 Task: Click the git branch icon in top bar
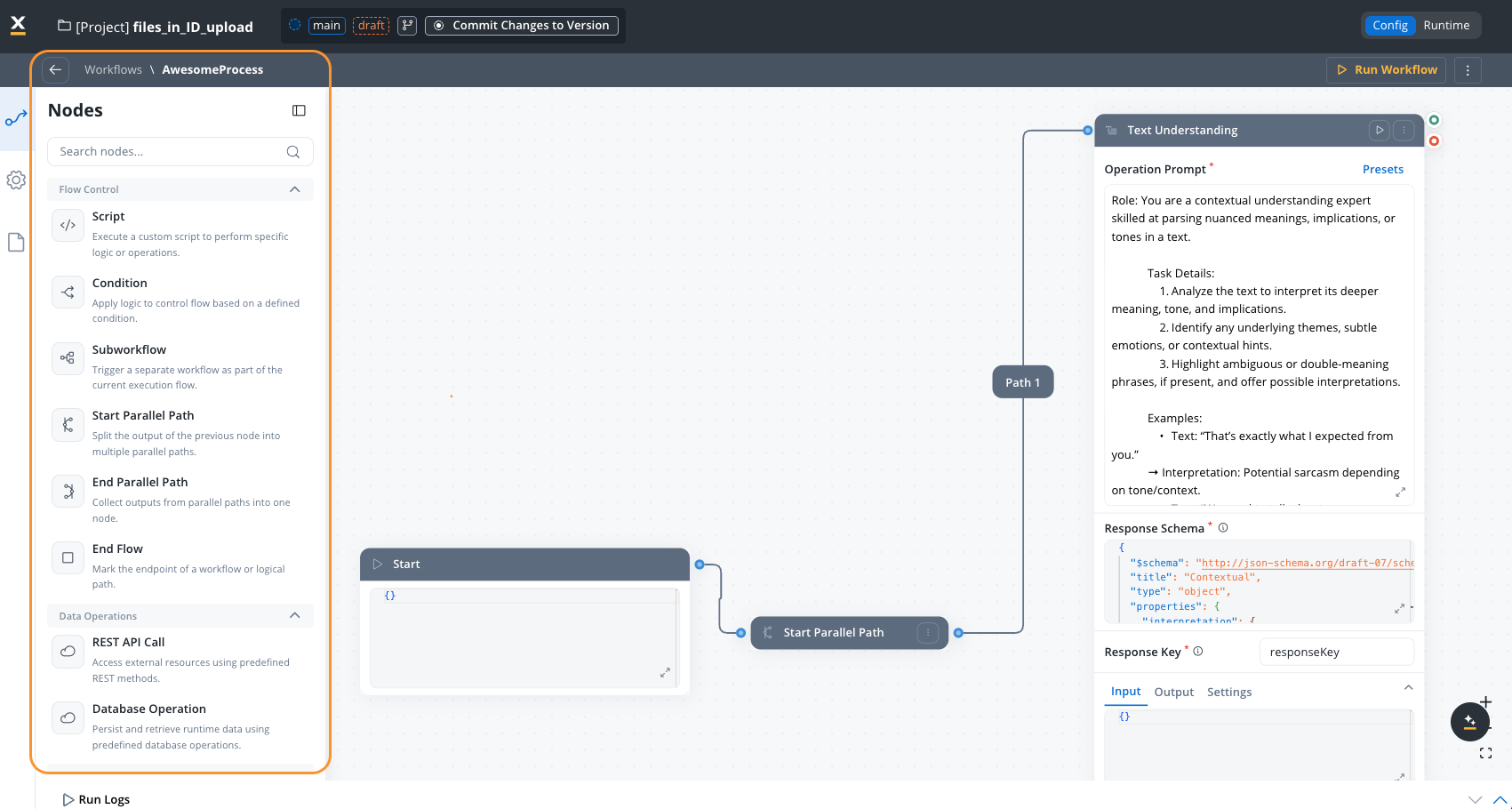coord(407,26)
